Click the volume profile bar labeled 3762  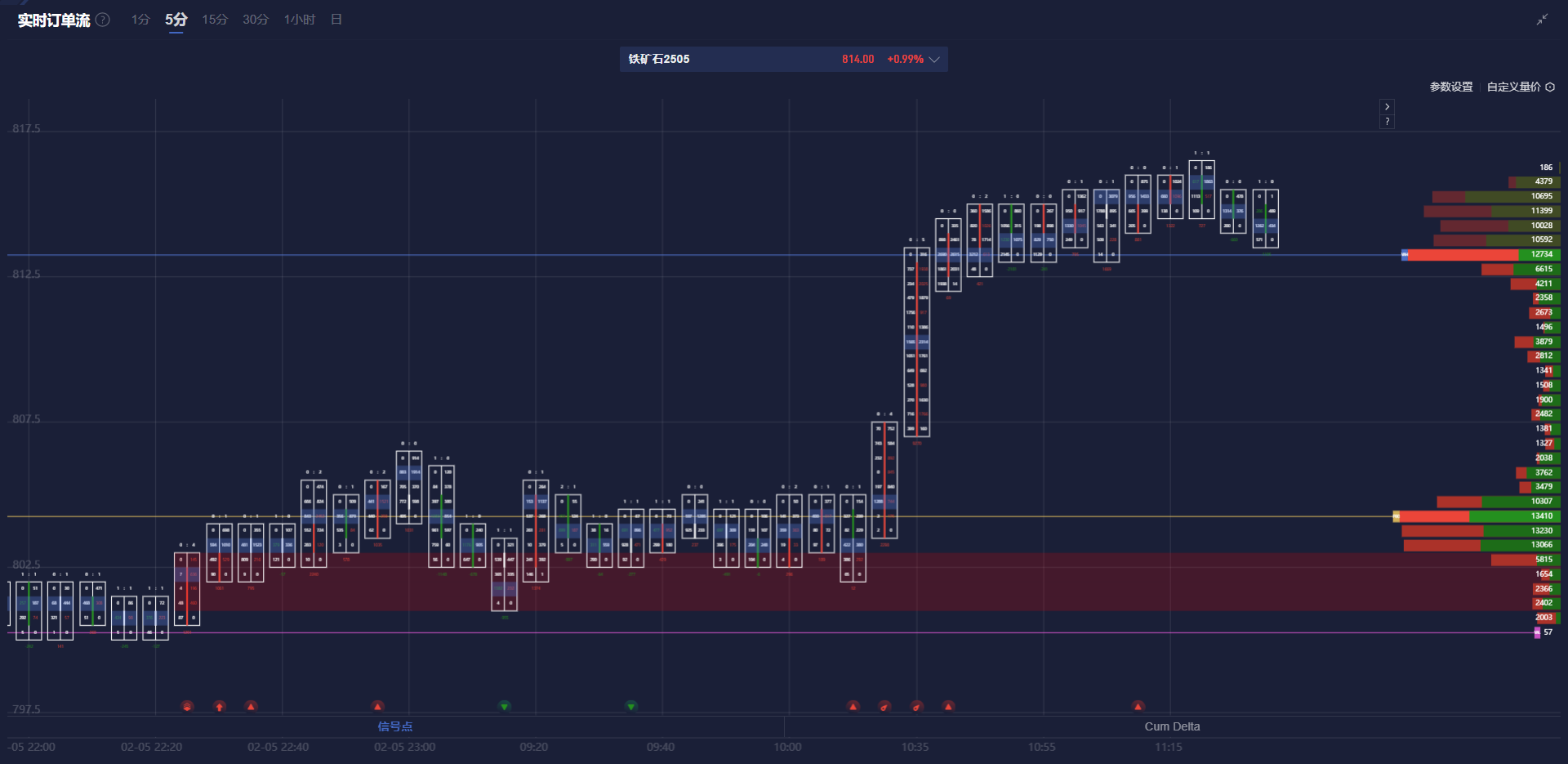tap(1538, 472)
